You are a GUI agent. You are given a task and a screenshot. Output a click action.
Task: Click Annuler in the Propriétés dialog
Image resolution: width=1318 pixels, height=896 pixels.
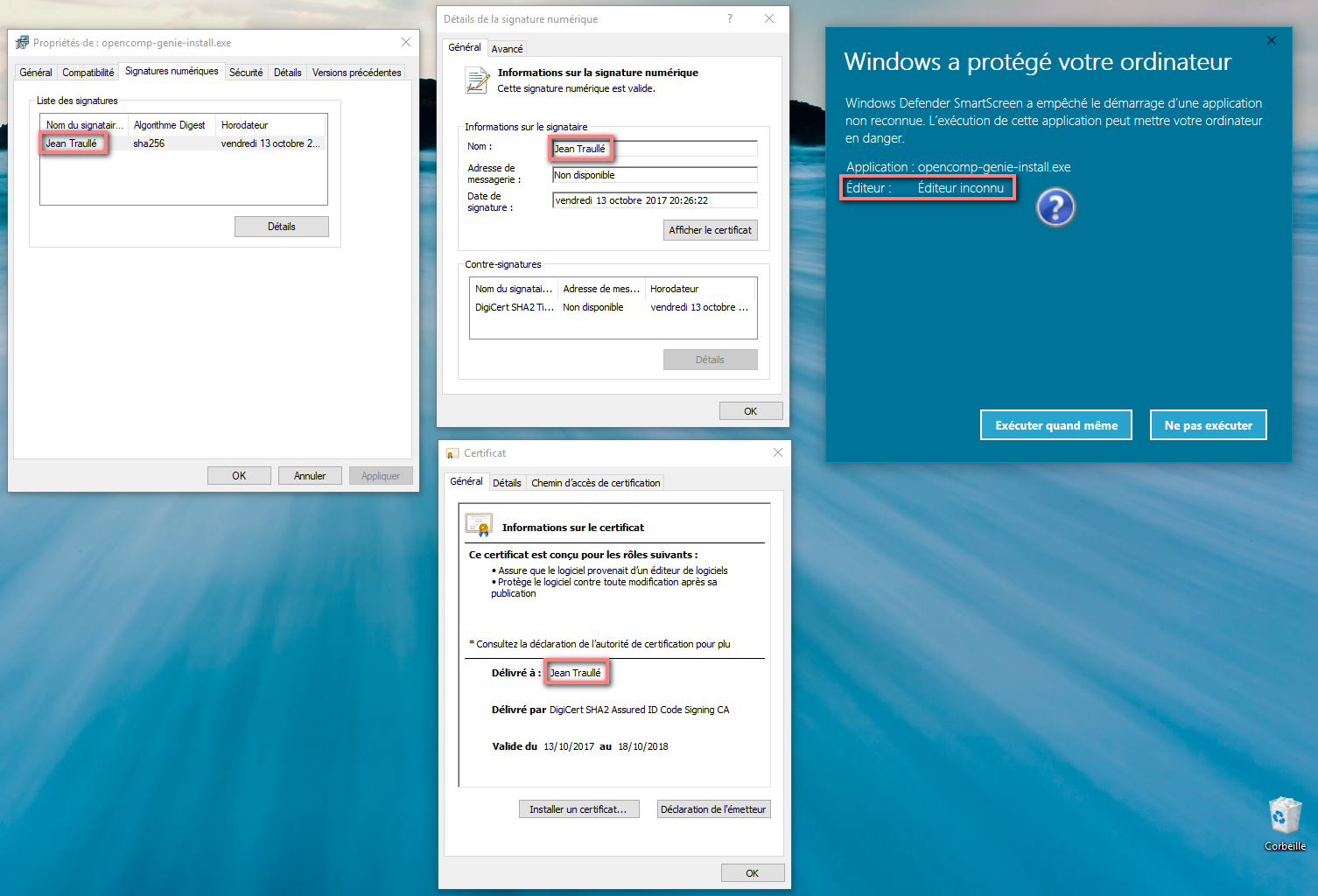pos(310,475)
